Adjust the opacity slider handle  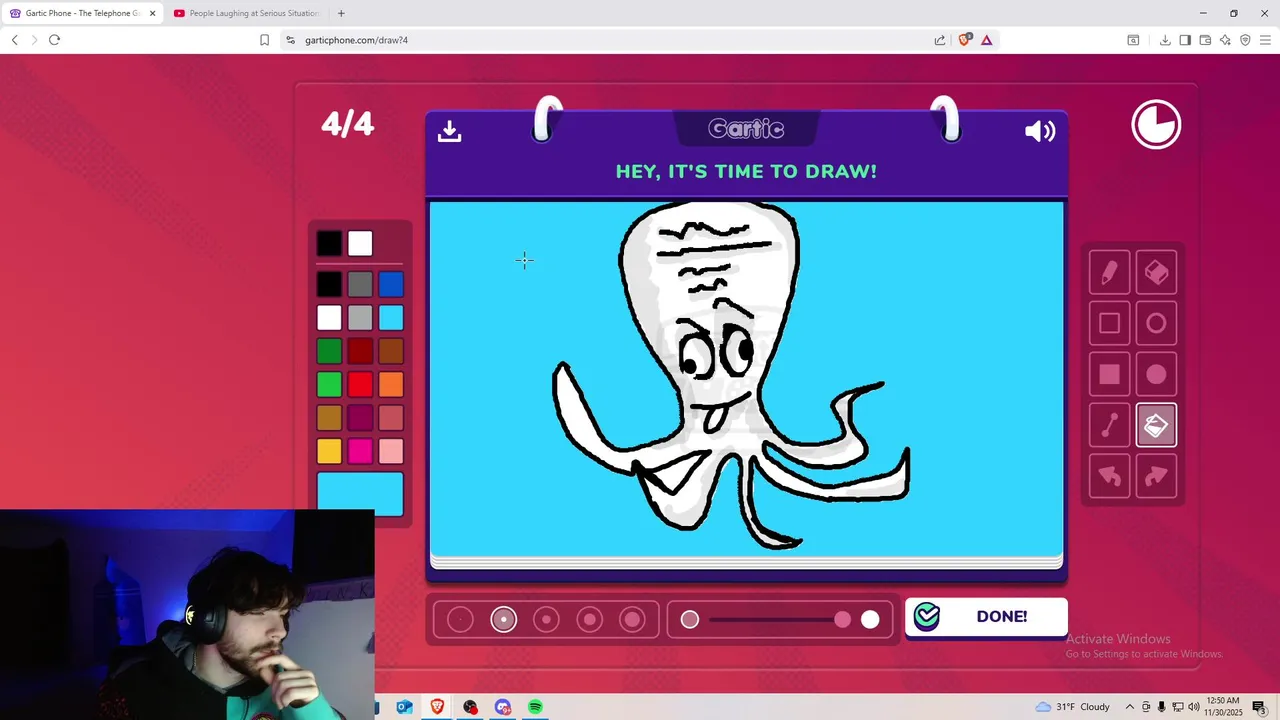[x=842, y=620]
